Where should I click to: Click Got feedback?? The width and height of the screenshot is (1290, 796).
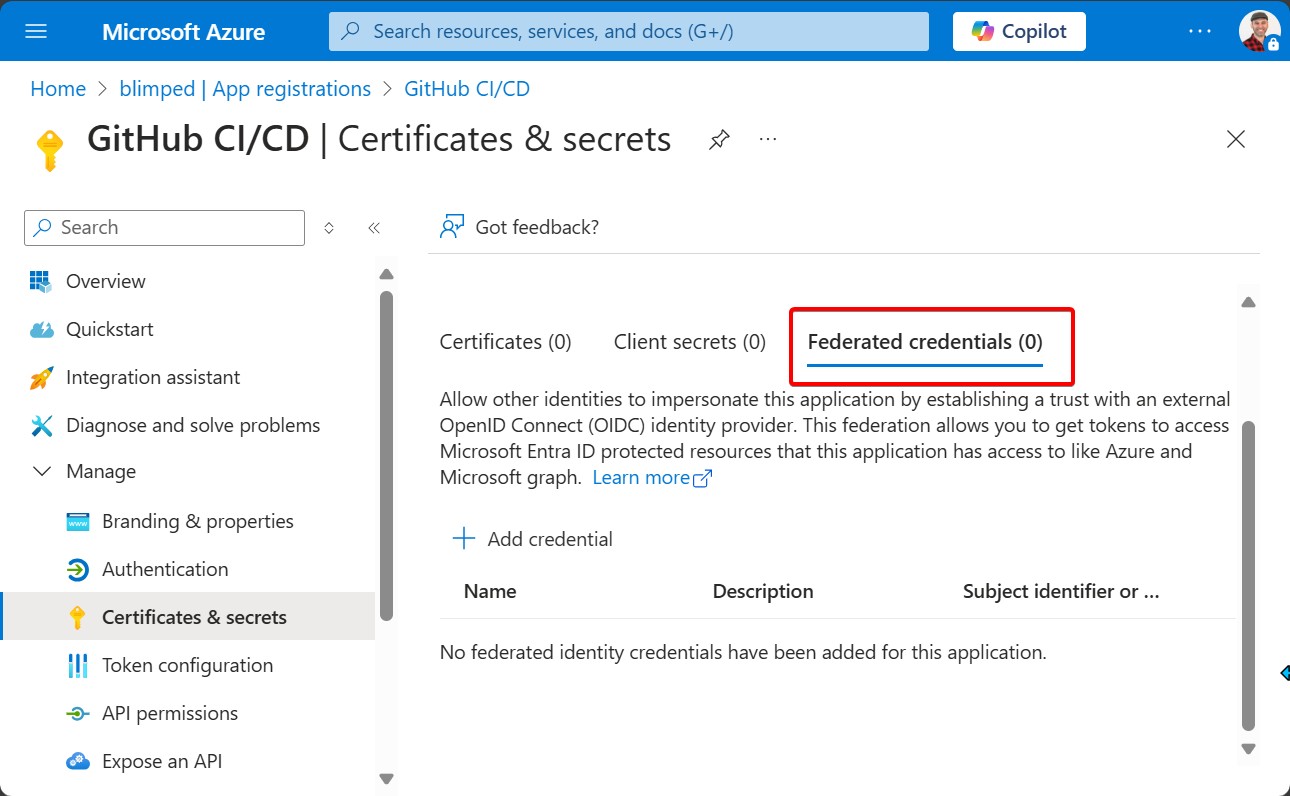pyautogui.click(x=537, y=227)
